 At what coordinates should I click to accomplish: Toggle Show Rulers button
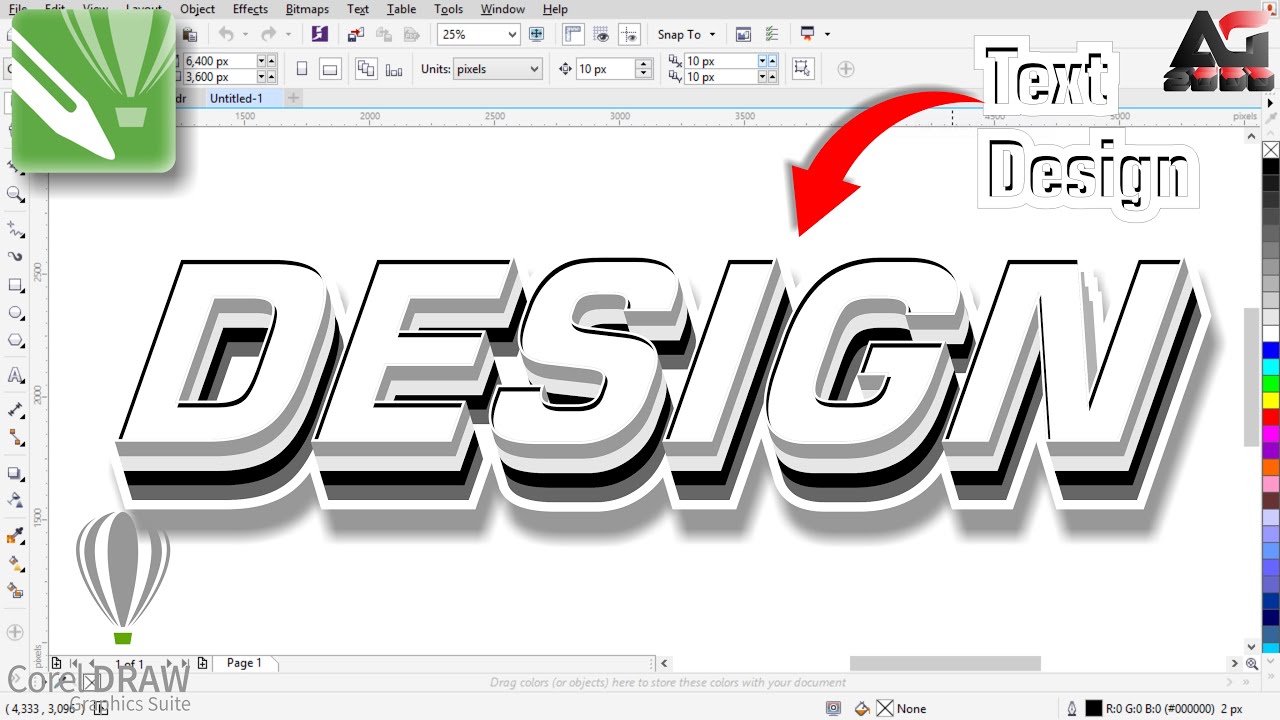point(573,34)
